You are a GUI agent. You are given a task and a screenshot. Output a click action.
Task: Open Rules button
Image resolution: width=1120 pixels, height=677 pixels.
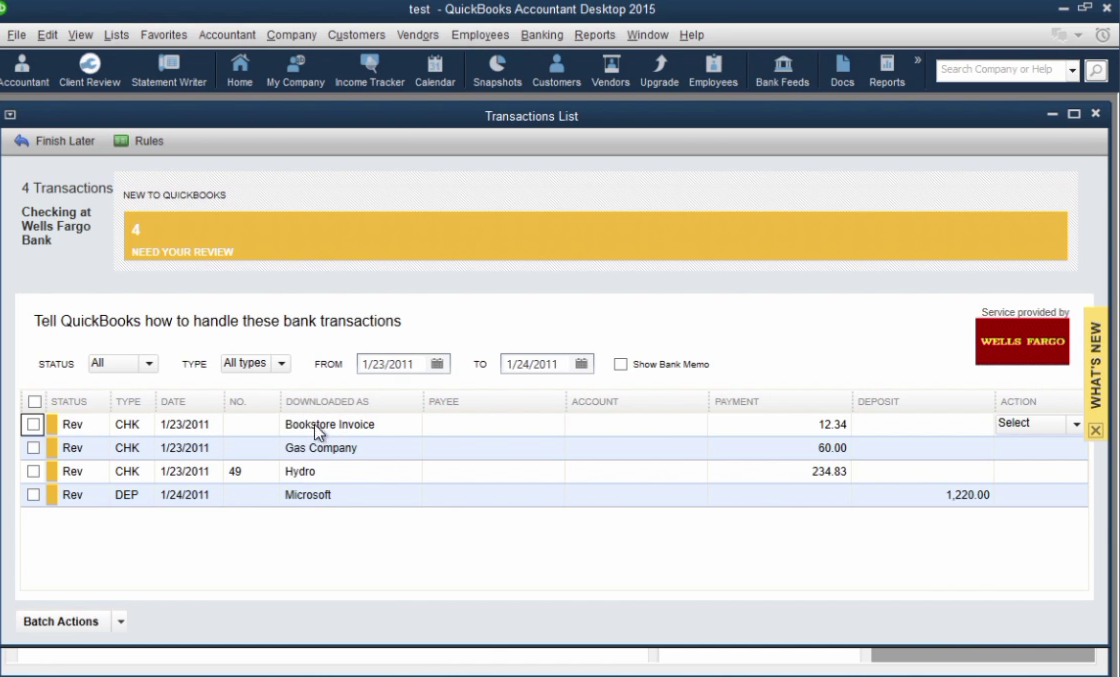[139, 141]
